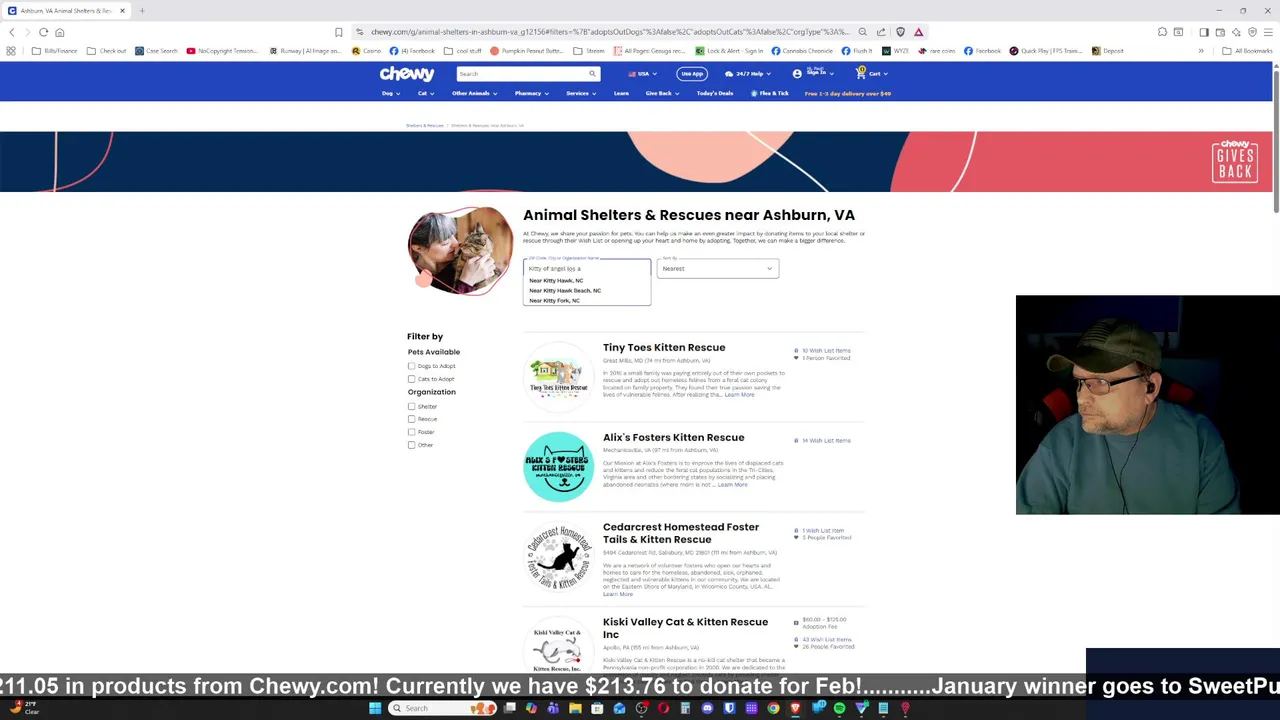The height and width of the screenshot is (720, 1280).
Task: Click the Brave rewards triangle icon
Action: click(x=919, y=32)
